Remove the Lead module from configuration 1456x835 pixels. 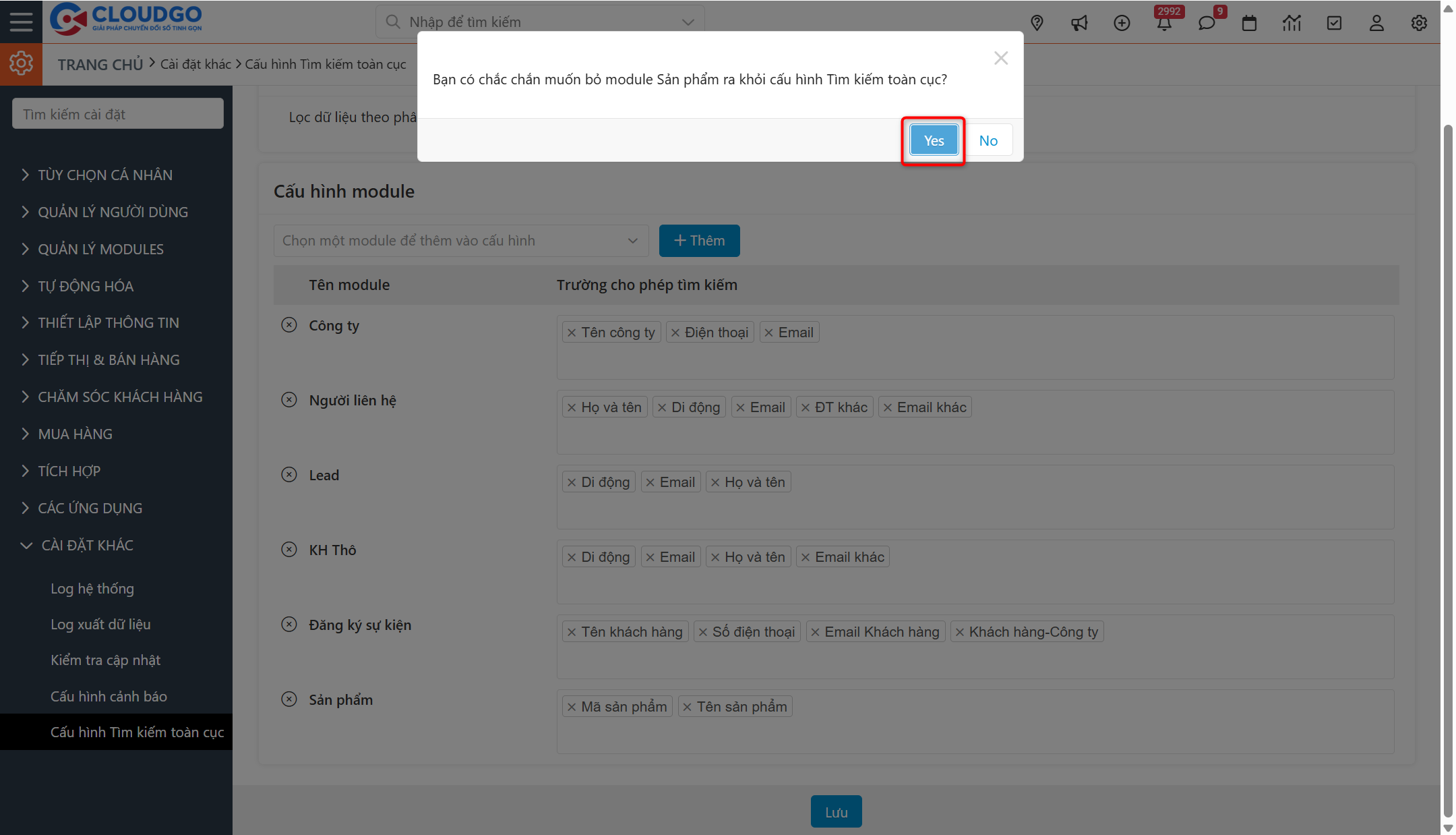coord(289,474)
